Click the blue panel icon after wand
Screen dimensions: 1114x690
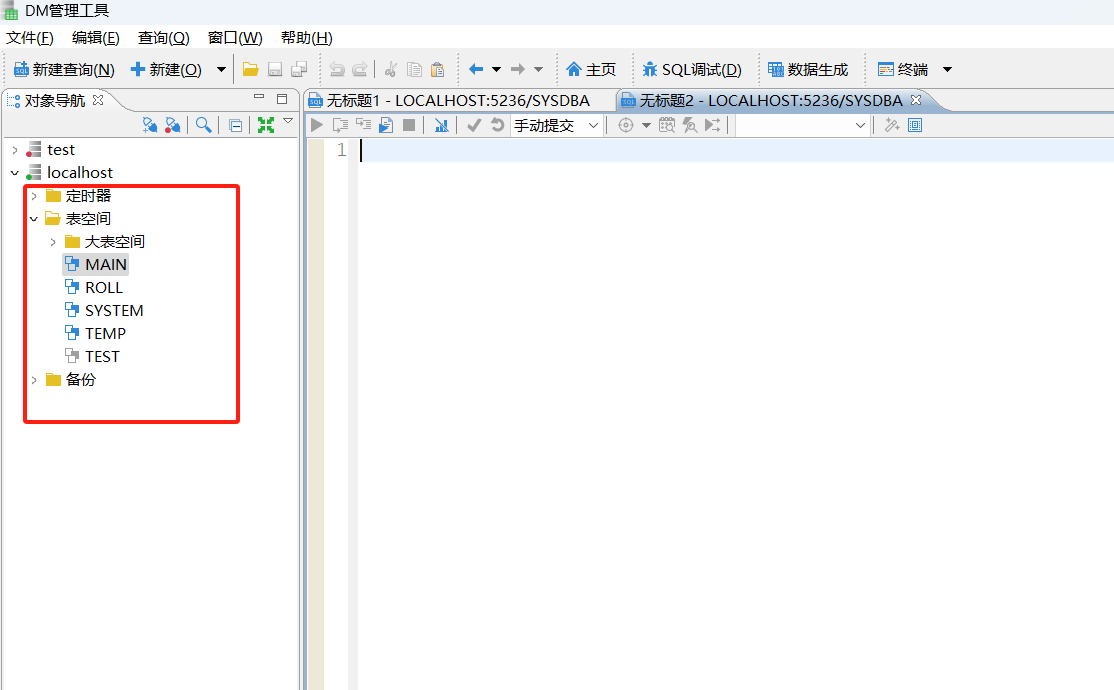(x=915, y=125)
